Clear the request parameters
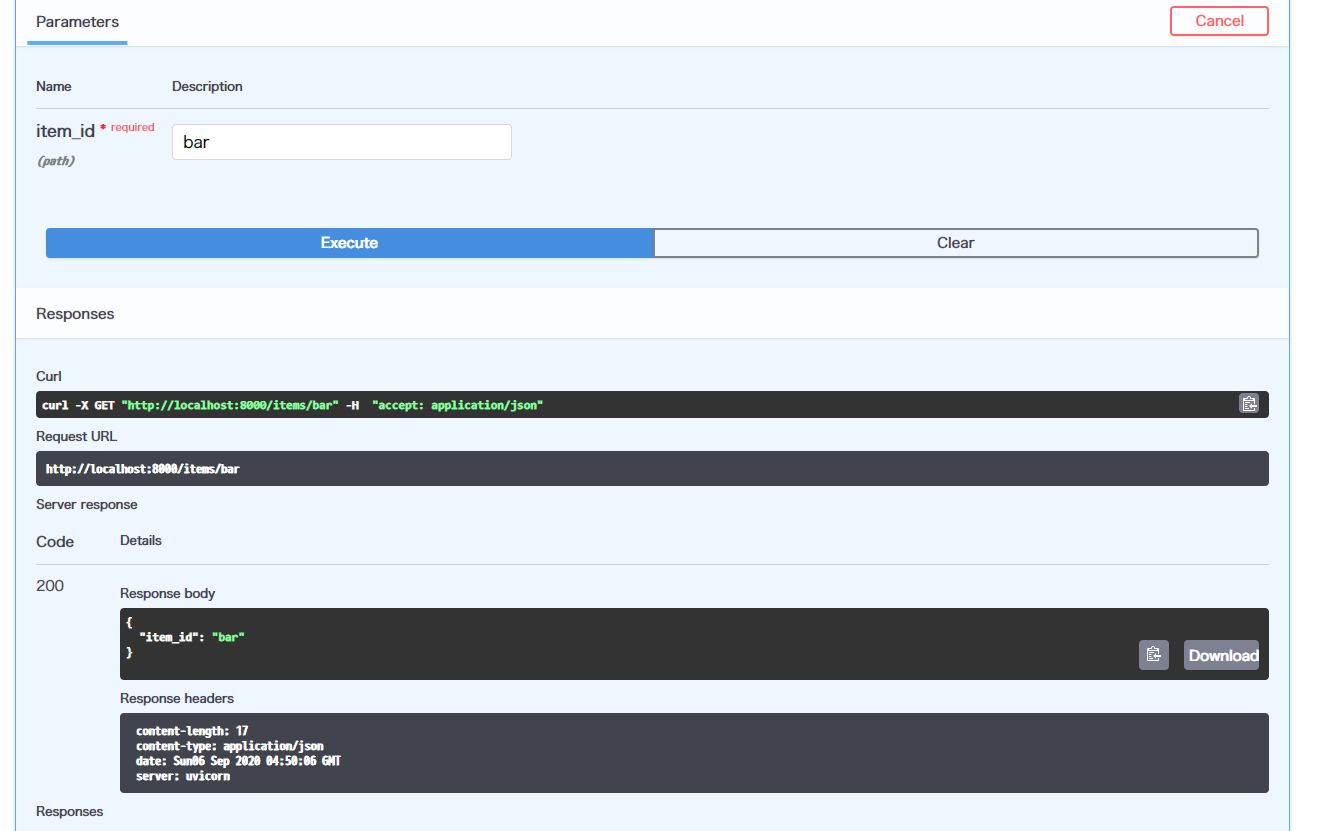Image resolution: width=1317 pixels, height=831 pixels. point(956,242)
